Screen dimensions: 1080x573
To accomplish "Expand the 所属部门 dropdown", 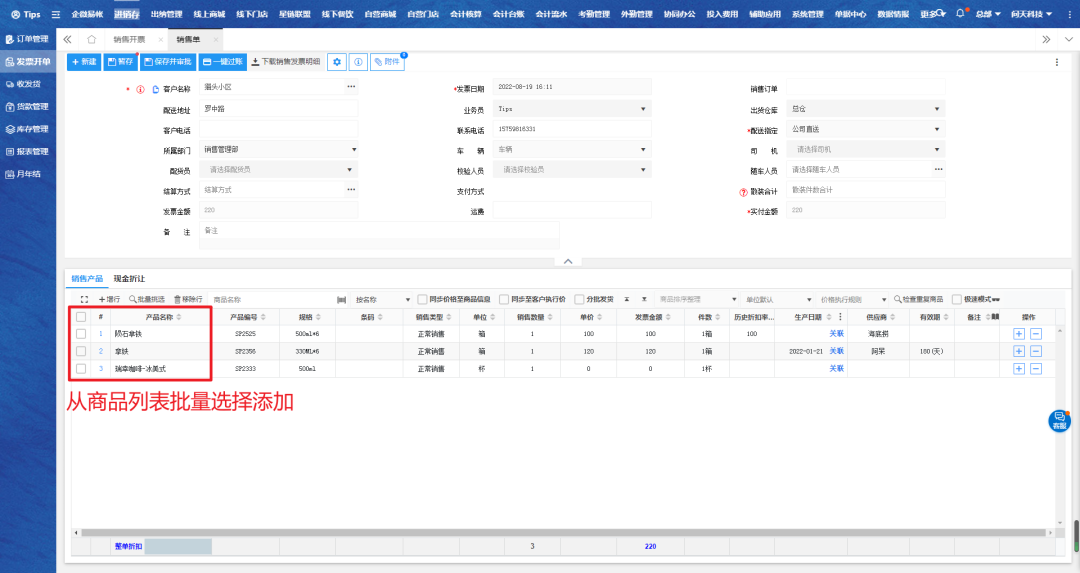I will [x=279, y=150].
